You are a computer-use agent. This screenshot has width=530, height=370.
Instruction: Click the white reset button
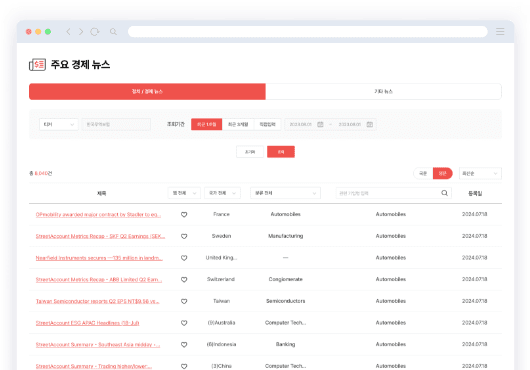250,152
